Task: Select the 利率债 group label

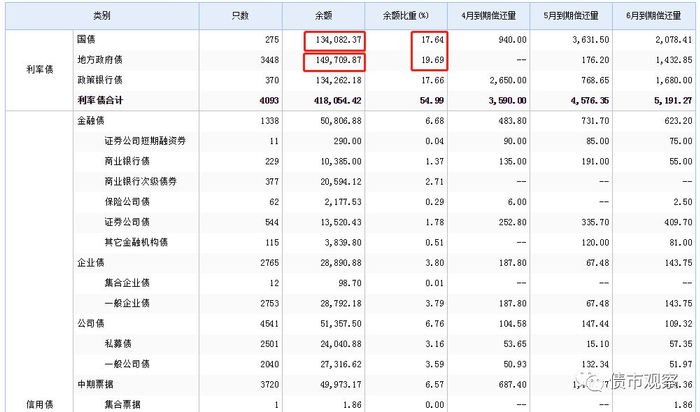Action: pos(40,69)
